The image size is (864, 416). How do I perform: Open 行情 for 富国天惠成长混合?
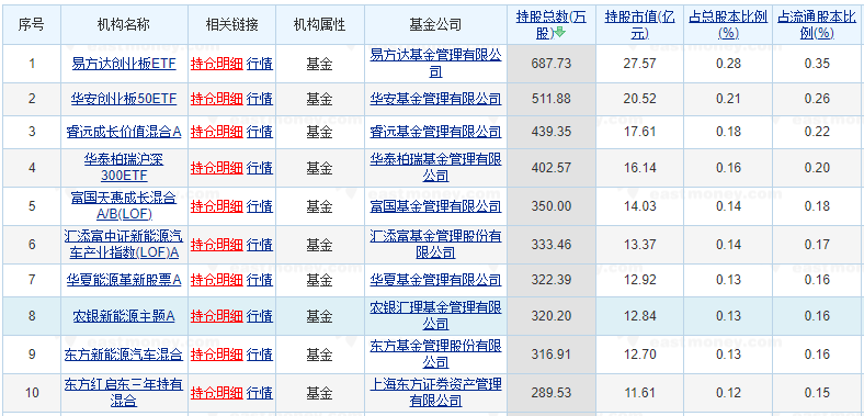point(260,206)
